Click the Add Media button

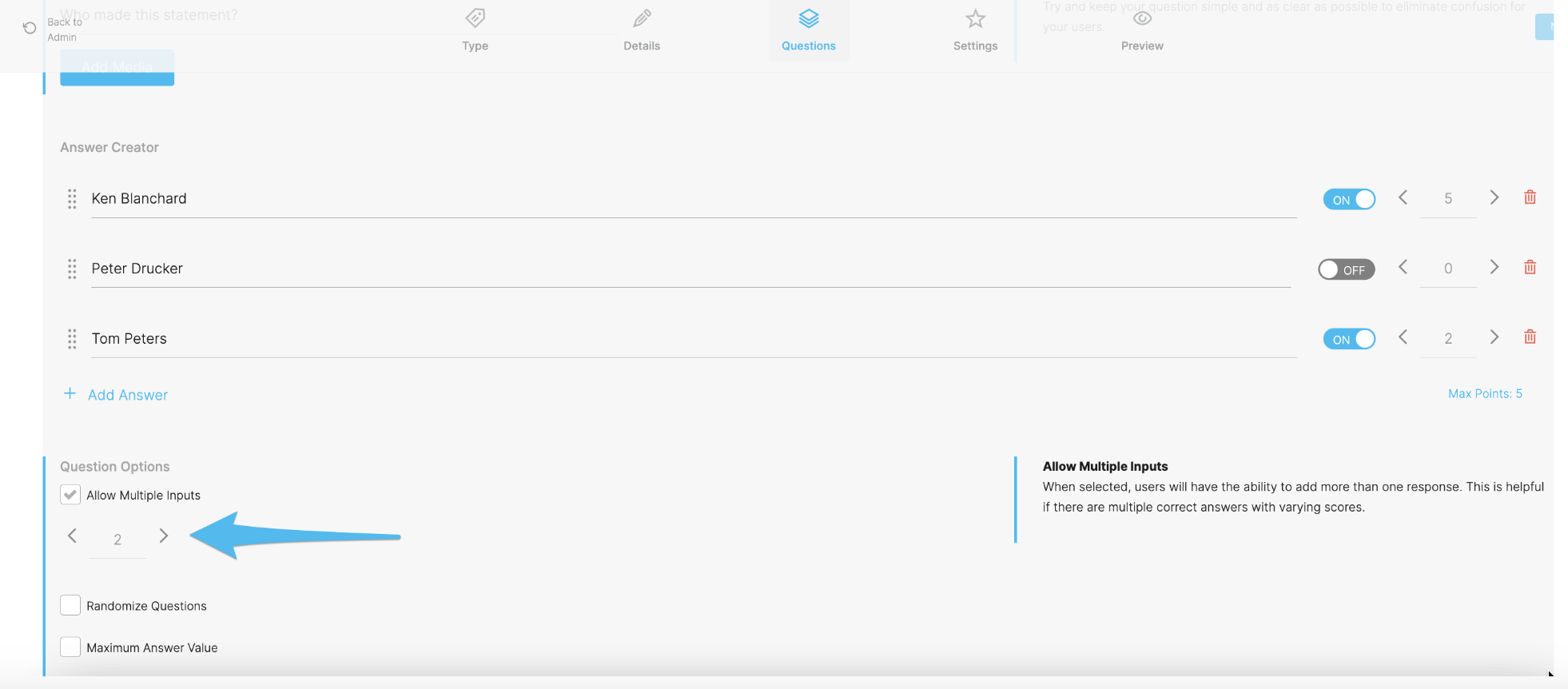(x=117, y=67)
